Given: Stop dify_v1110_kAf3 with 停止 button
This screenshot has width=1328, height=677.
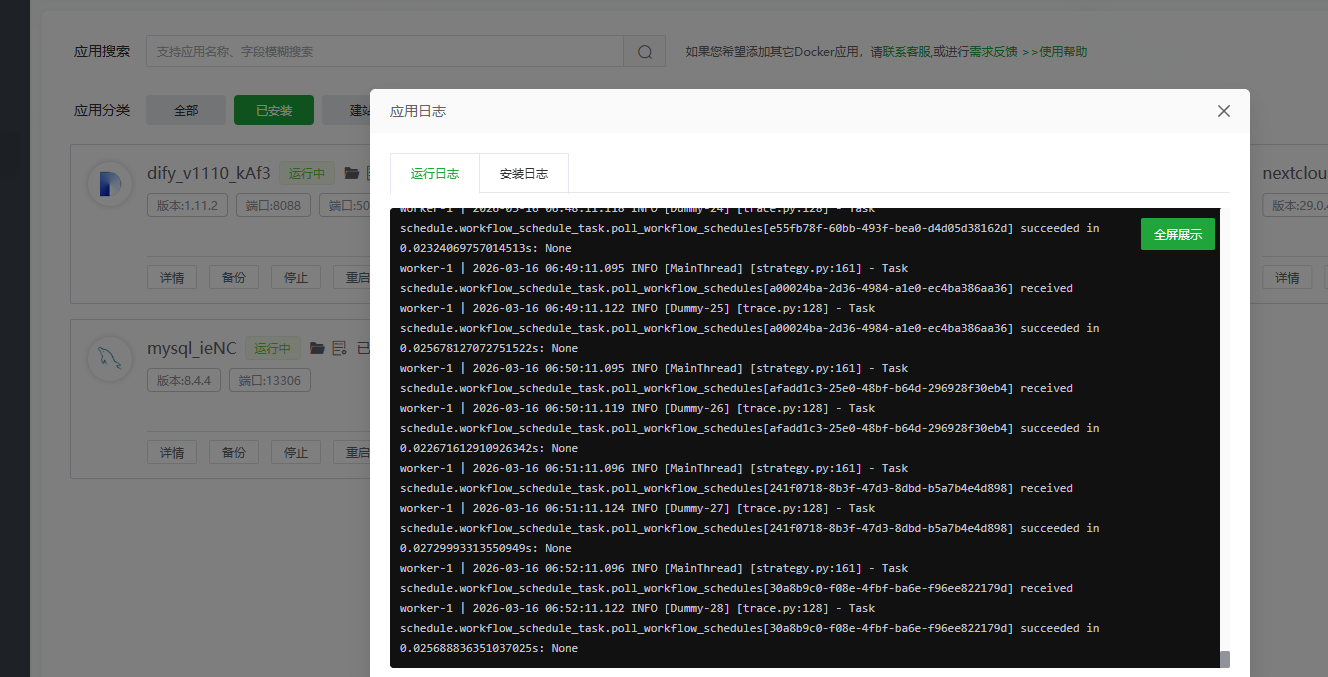Looking at the screenshot, I should tap(296, 277).
